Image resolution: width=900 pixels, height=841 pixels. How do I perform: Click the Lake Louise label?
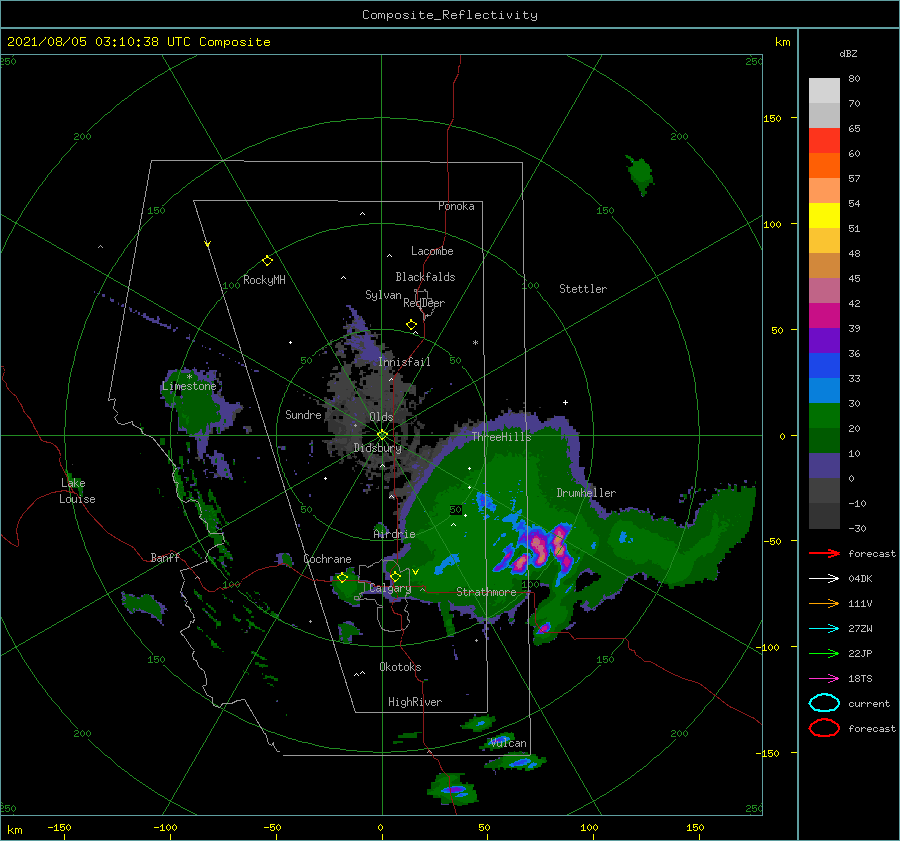77,491
